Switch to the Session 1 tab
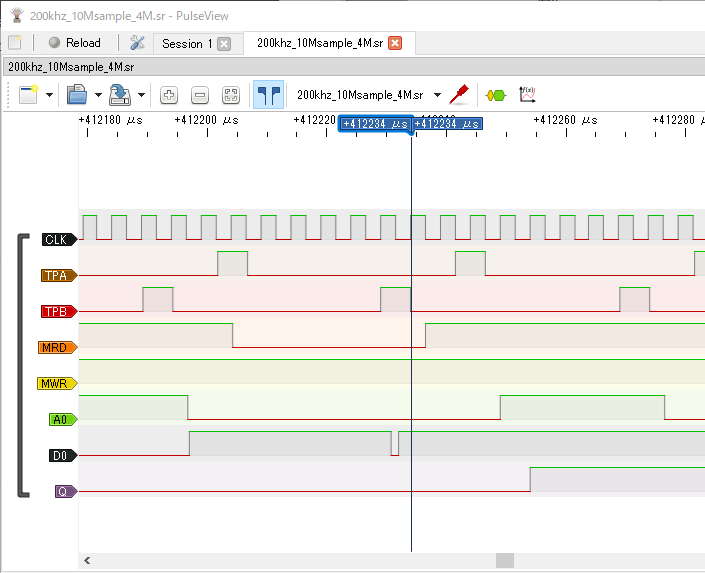Viewport: 705px width, 573px height. (x=186, y=43)
